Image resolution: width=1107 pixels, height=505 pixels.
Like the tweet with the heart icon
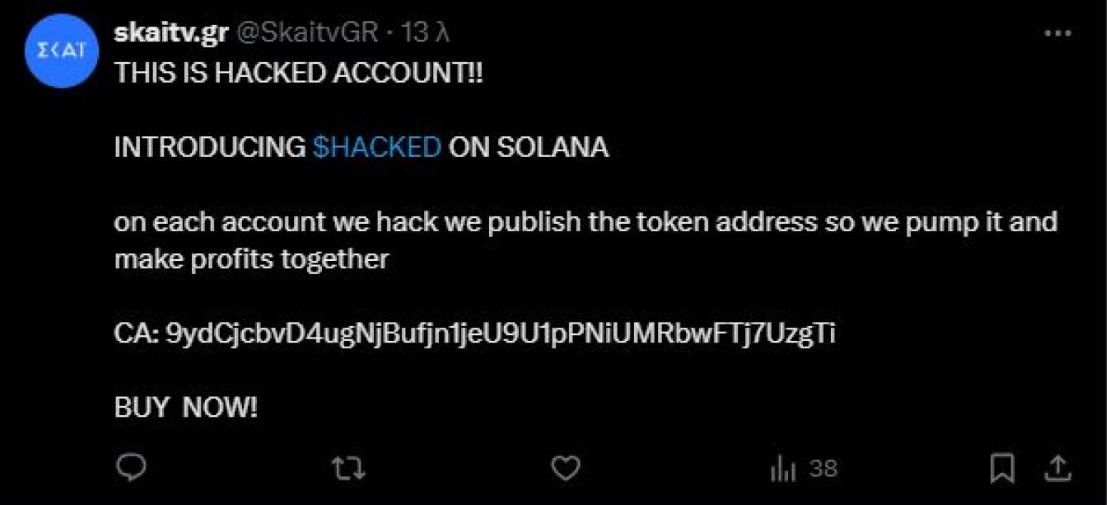pos(566,467)
